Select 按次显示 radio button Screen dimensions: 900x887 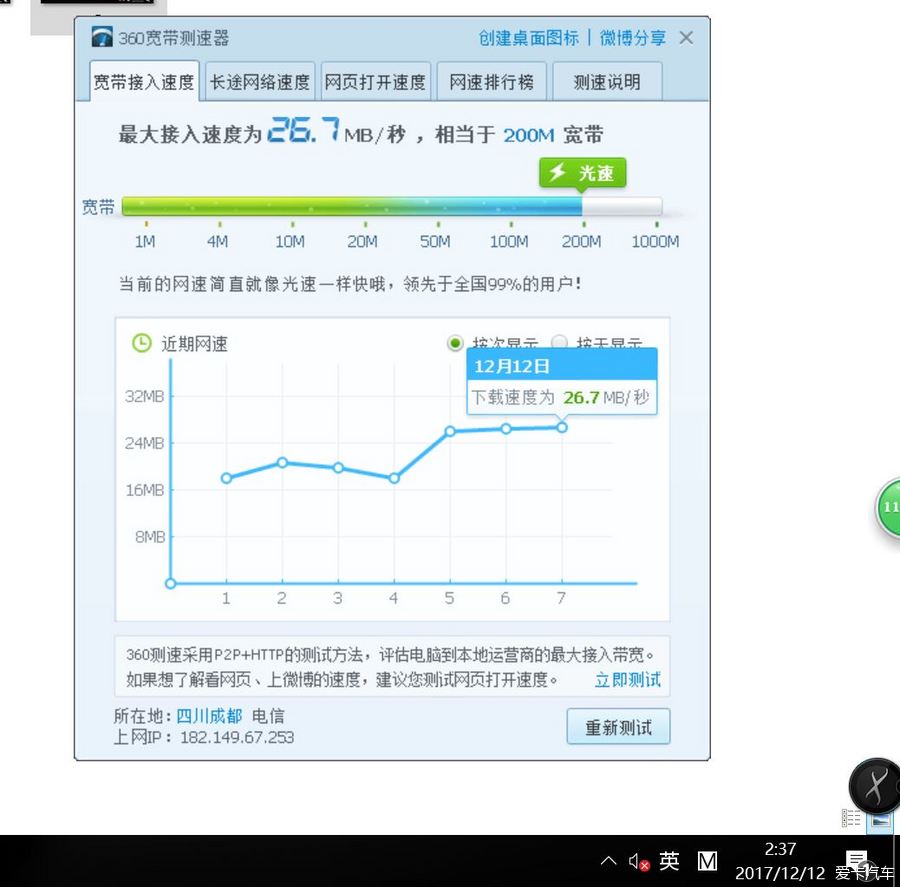[x=455, y=343]
